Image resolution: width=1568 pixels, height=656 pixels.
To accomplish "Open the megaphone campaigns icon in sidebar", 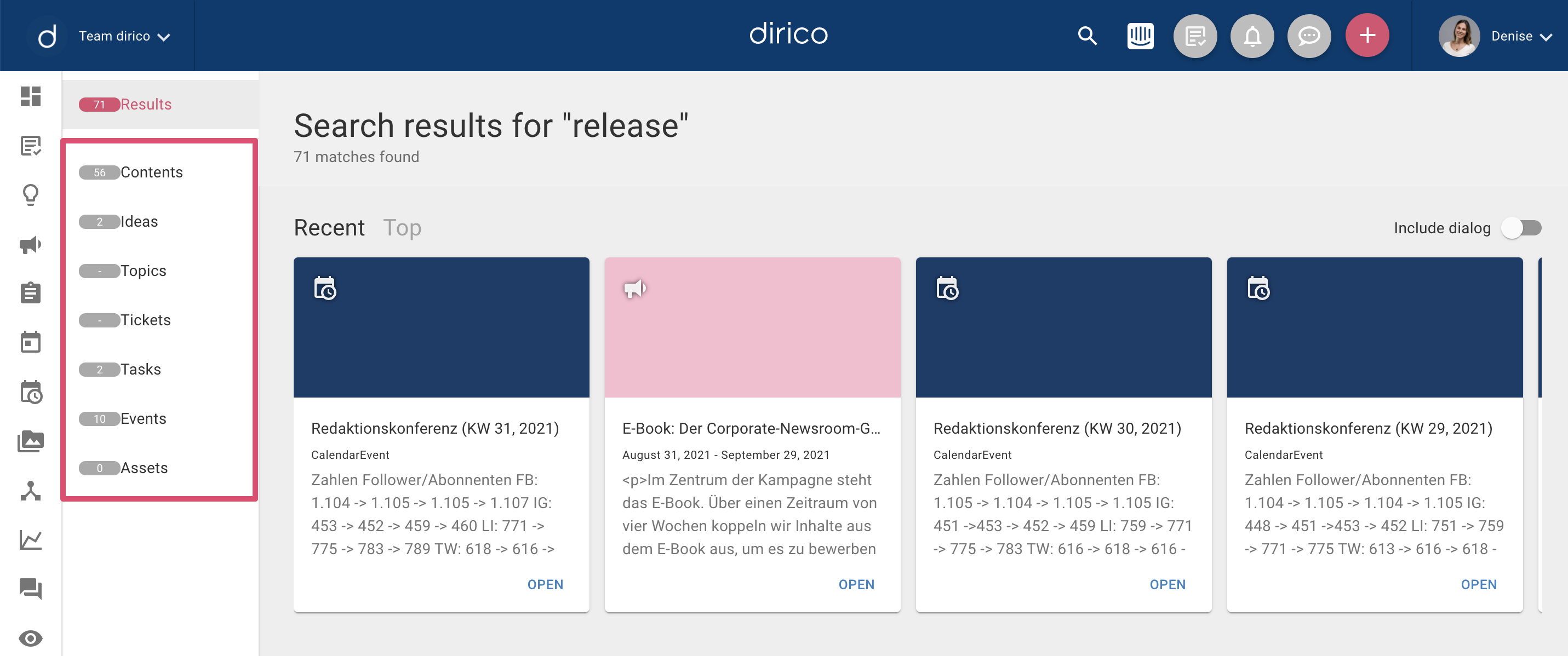I will [x=31, y=245].
